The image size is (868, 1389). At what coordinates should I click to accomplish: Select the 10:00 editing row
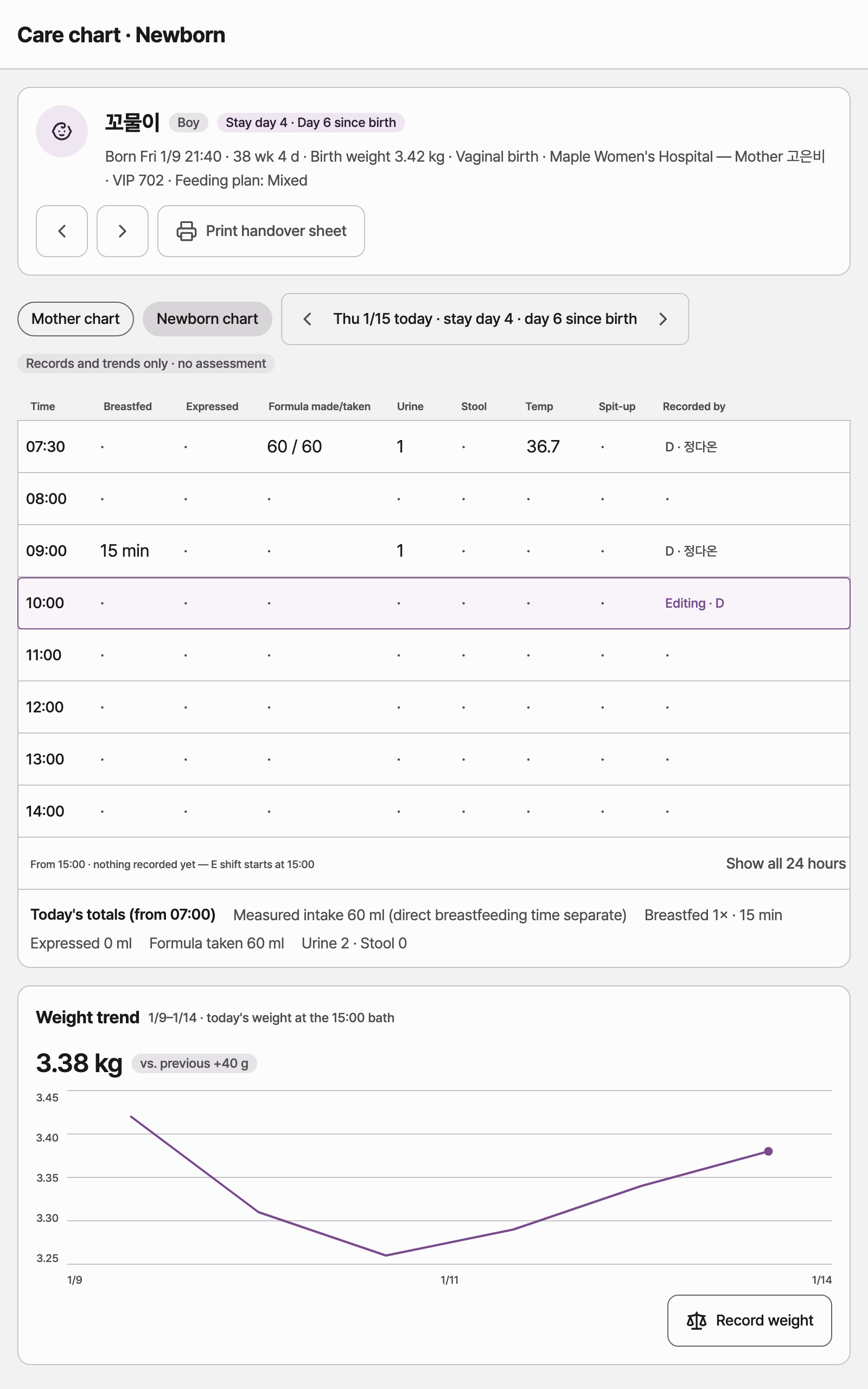(x=434, y=603)
